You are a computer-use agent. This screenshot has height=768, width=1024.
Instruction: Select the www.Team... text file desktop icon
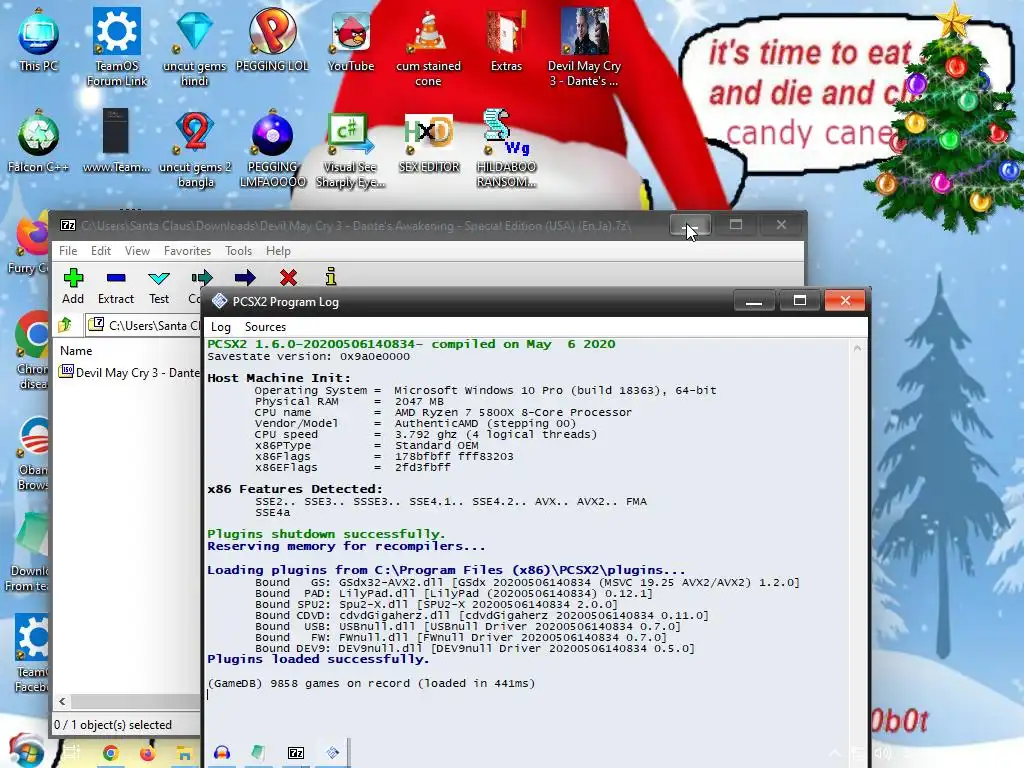coord(116,140)
